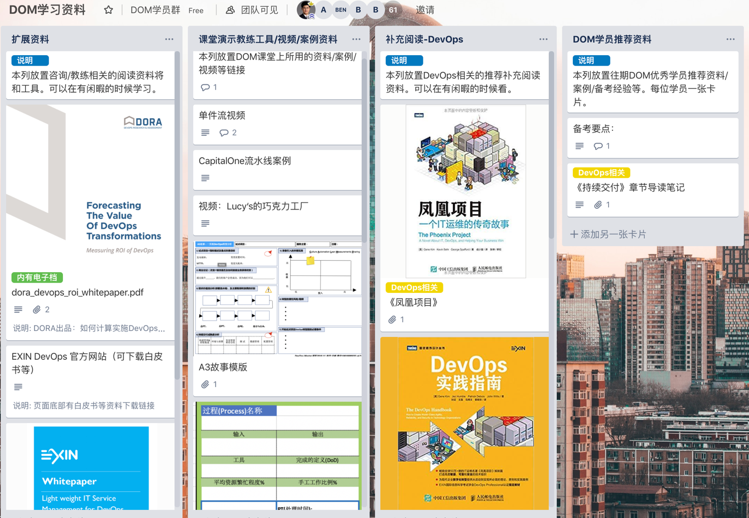Viewport: 749px width, 518px height.
Task: Click the DOM学员推荐资料 list title
Action: click(x=612, y=39)
